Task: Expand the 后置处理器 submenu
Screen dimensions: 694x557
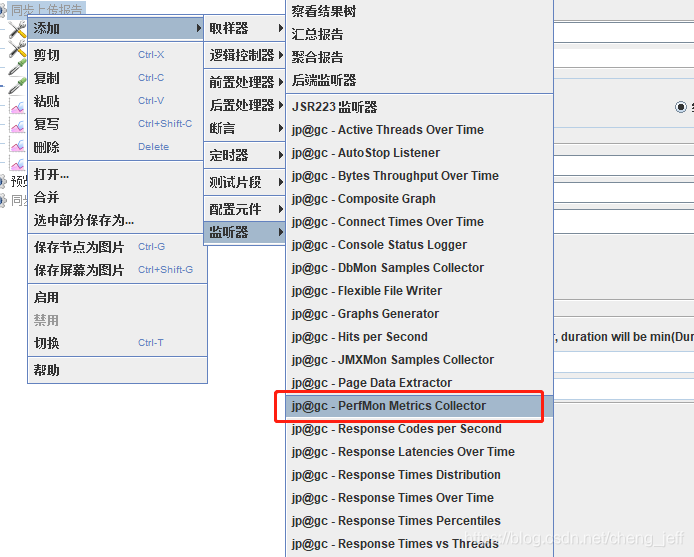Action: coord(245,105)
